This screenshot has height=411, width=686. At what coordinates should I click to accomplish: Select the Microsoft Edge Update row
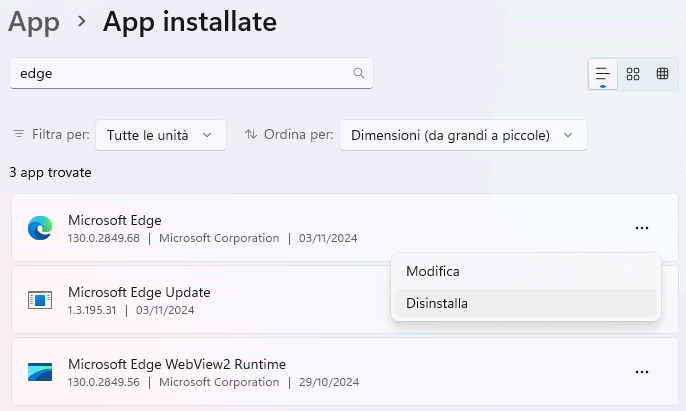(200, 300)
